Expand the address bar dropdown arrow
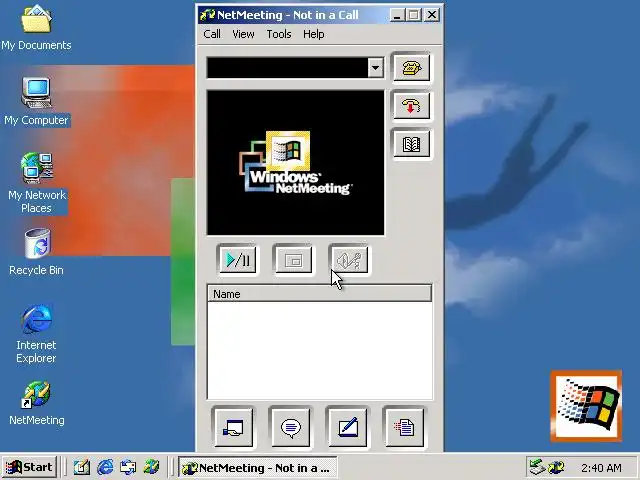 click(376, 68)
